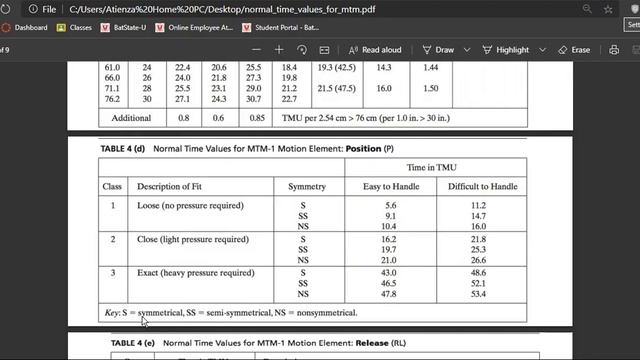Click 'TABLE 4 (d)' heading text

point(123,149)
